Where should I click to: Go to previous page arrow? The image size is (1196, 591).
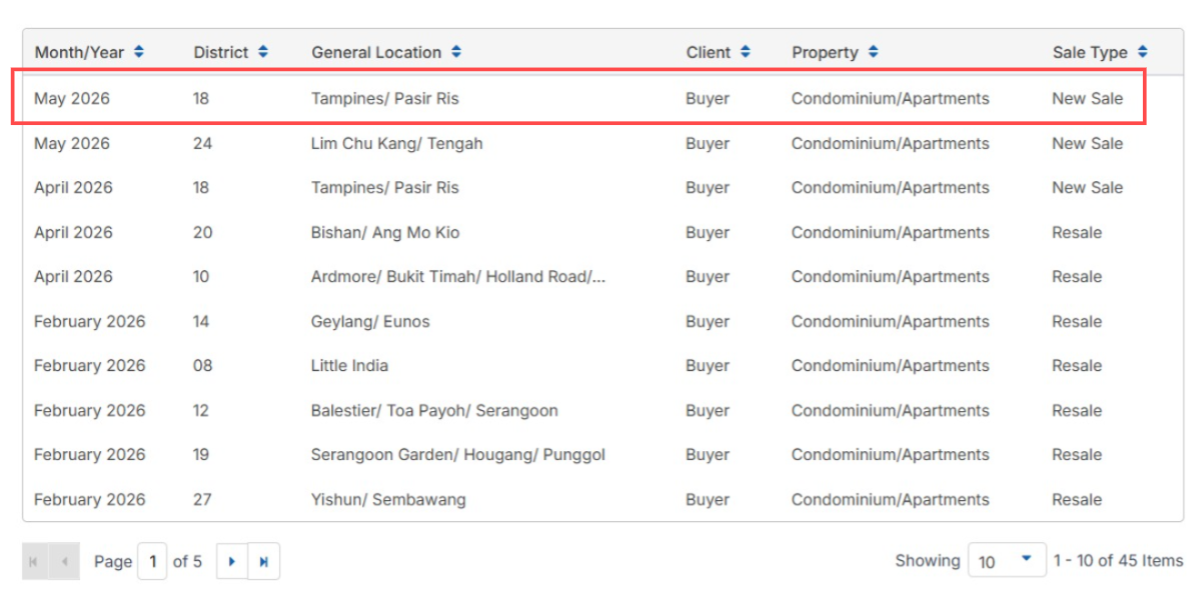(x=64, y=561)
